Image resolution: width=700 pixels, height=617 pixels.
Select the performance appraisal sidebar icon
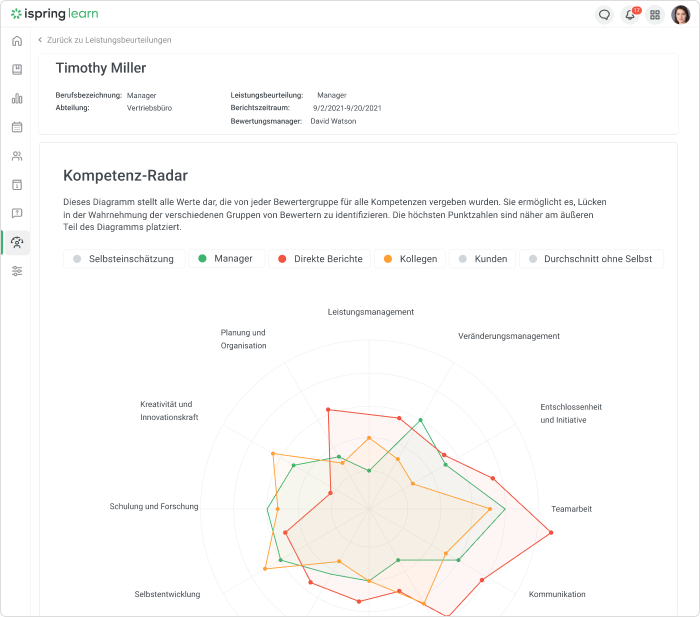pyautogui.click(x=17, y=242)
